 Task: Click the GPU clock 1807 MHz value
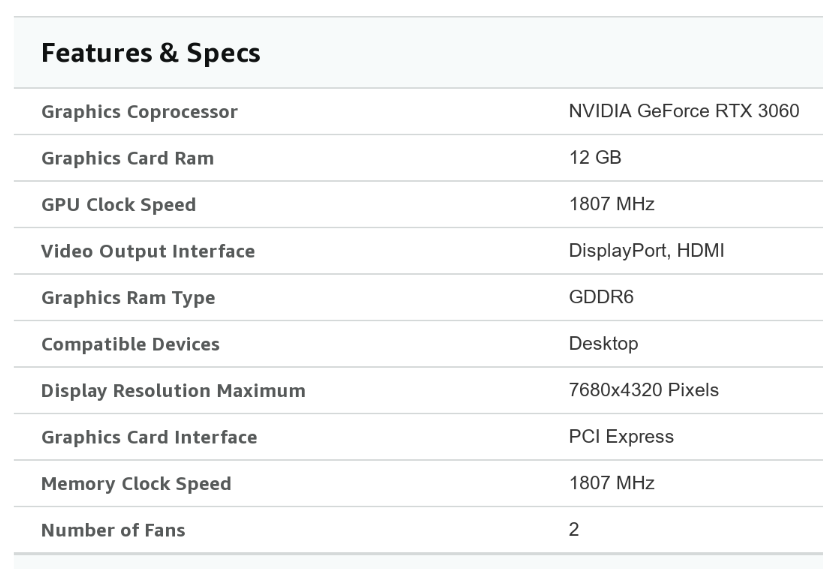[x=611, y=204]
